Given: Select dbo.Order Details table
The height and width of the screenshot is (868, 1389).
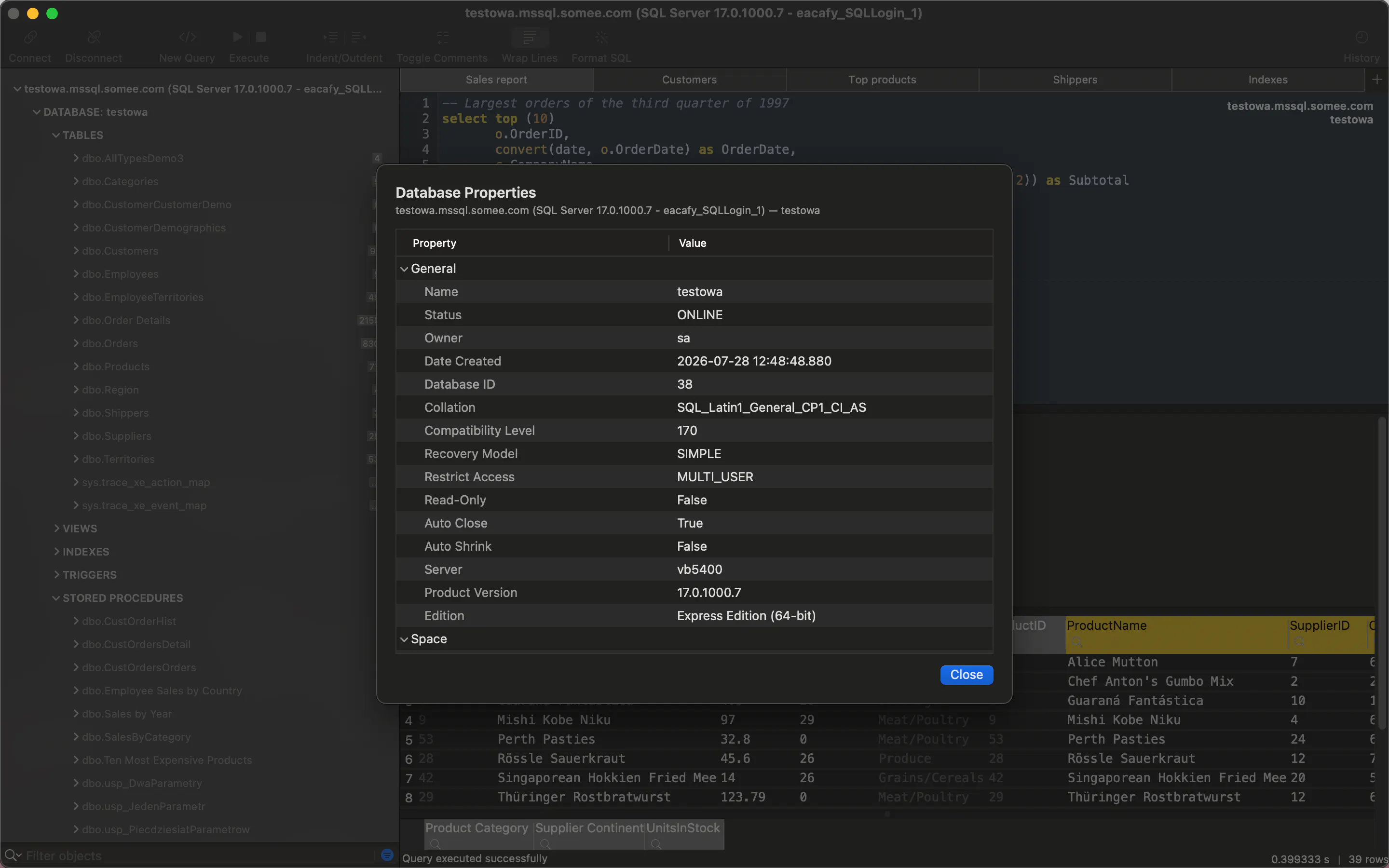Looking at the screenshot, I should coord(126,320).
